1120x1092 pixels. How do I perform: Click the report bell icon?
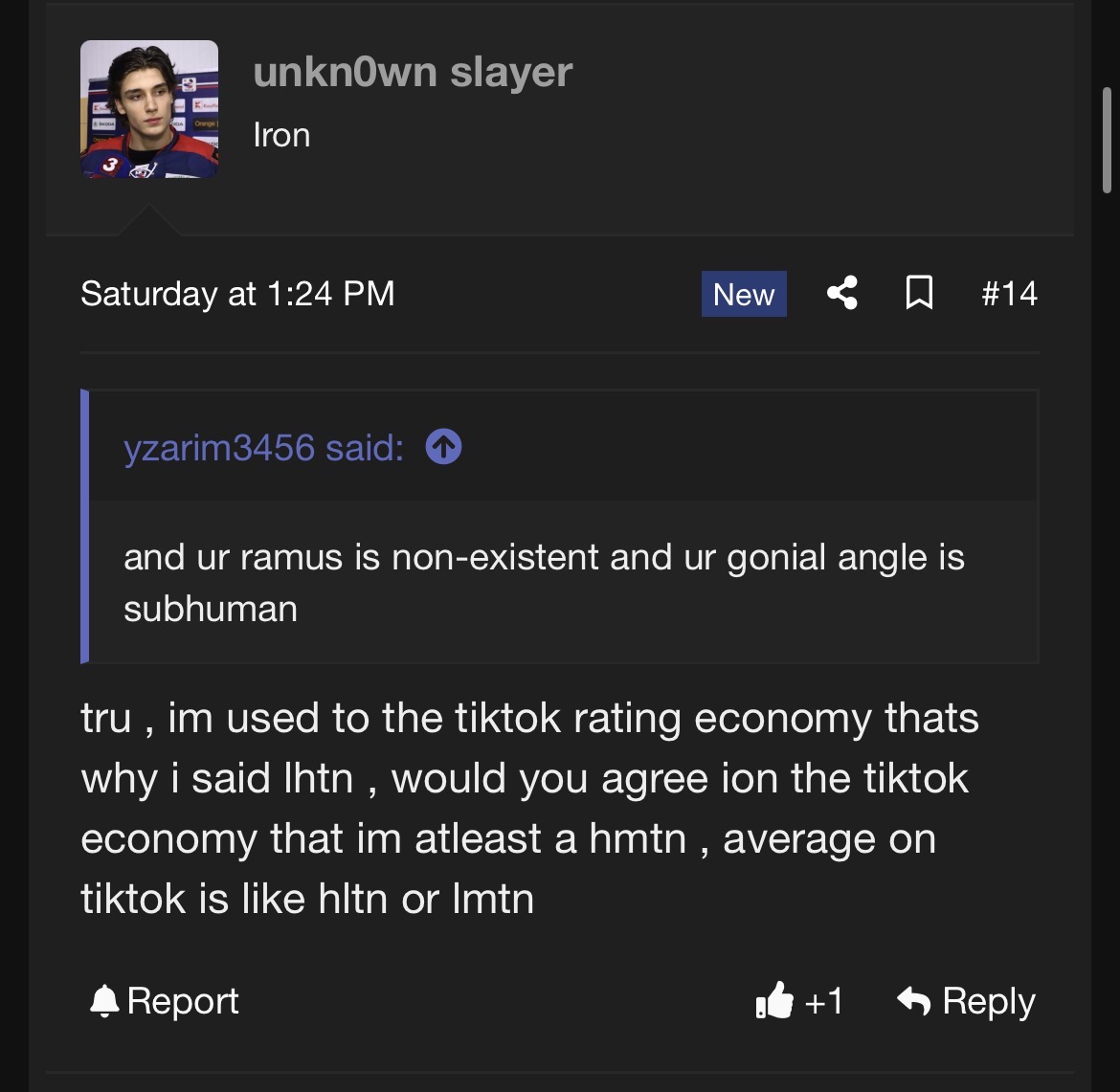coord(103,1001)
